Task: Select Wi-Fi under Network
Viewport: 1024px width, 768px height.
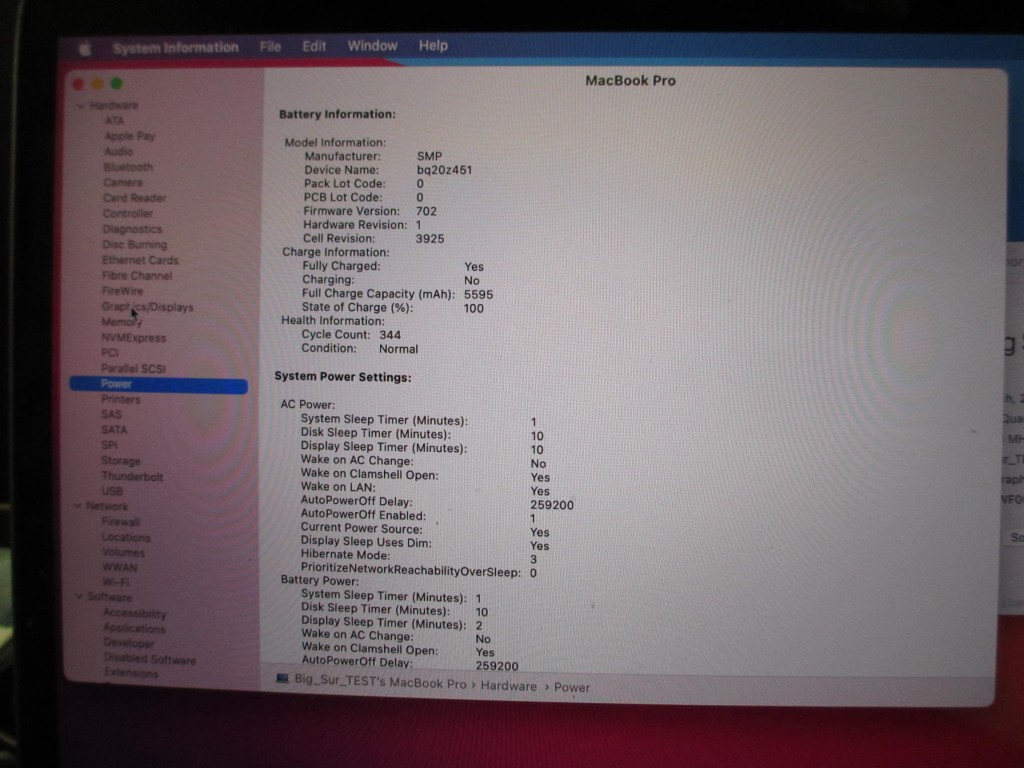Action: click(x=116, y=582)
